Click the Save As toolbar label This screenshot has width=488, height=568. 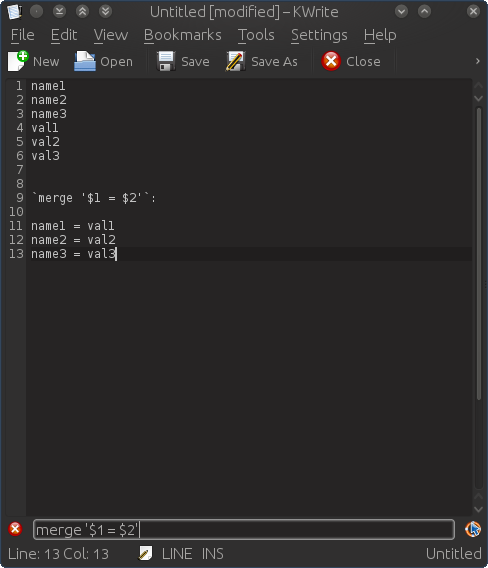pyautogui.click(x=274, y=62)
